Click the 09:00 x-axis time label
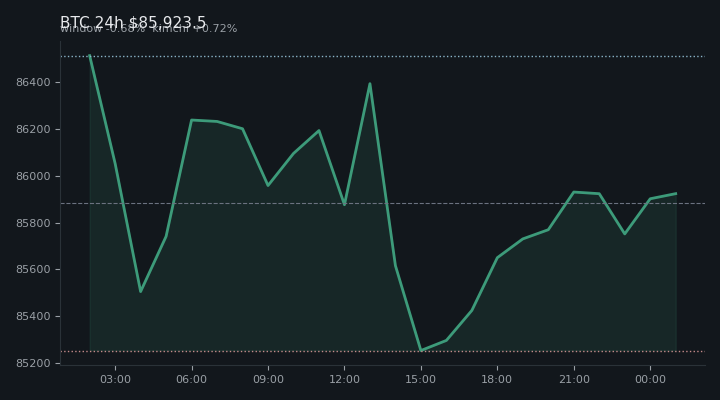720x400 pixels. 268,379
